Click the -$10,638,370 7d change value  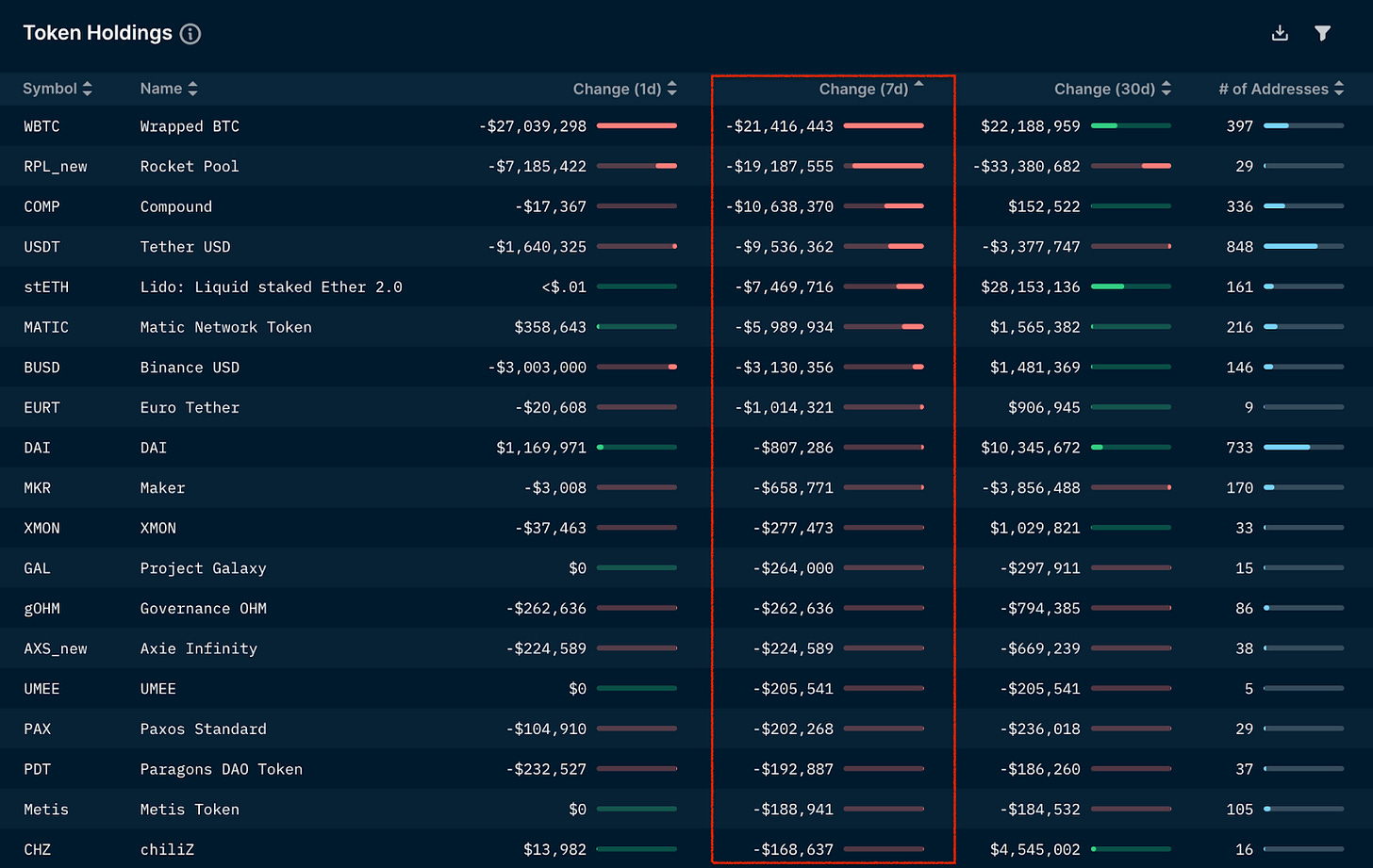tap(780, 206)
